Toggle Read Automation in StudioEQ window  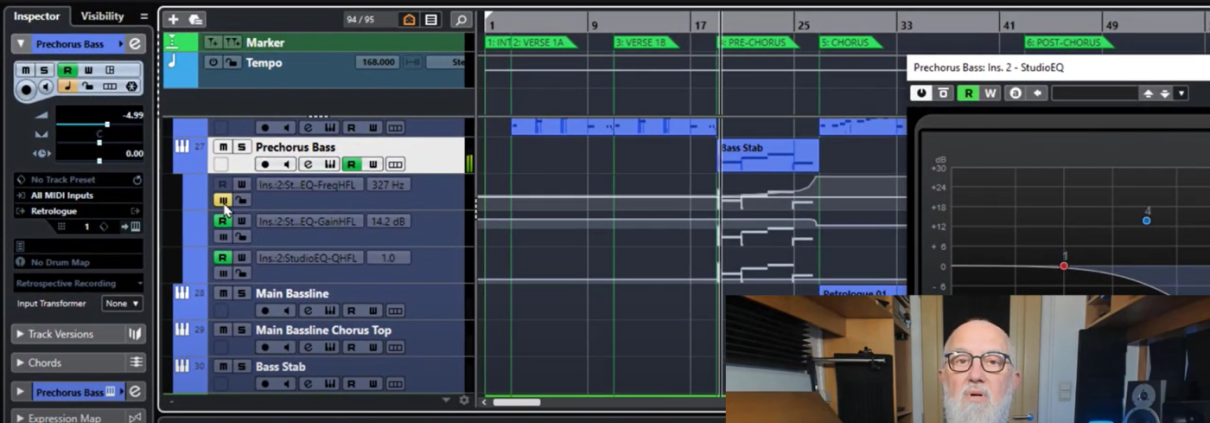[968, 93]
